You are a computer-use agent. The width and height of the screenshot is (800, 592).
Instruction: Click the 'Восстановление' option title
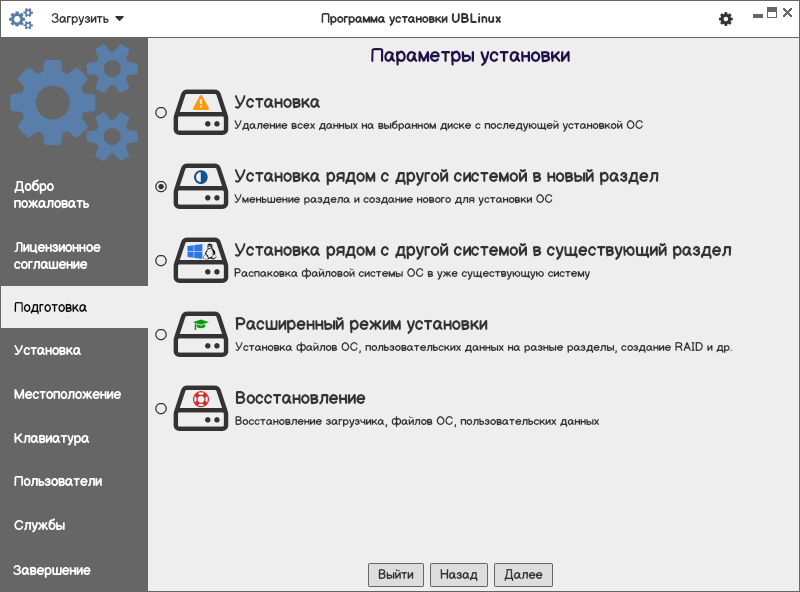(300, 398)
